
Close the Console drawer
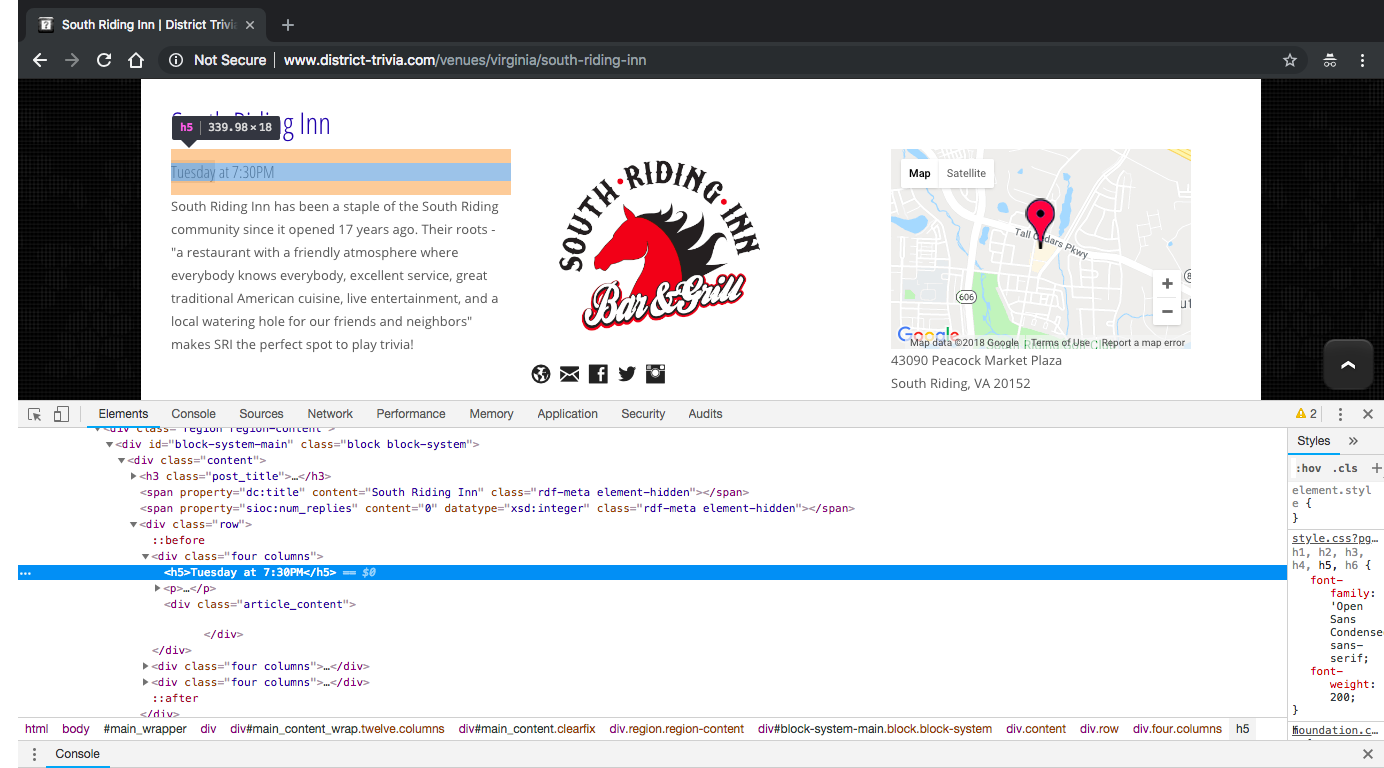(1368, 754)
